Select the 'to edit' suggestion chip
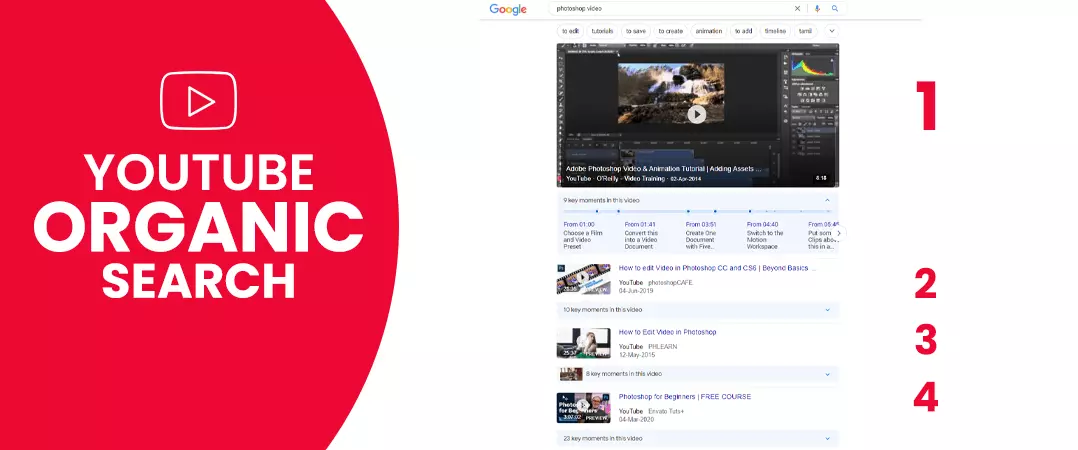Viewport: 1078px width, 450px height. 570,31
